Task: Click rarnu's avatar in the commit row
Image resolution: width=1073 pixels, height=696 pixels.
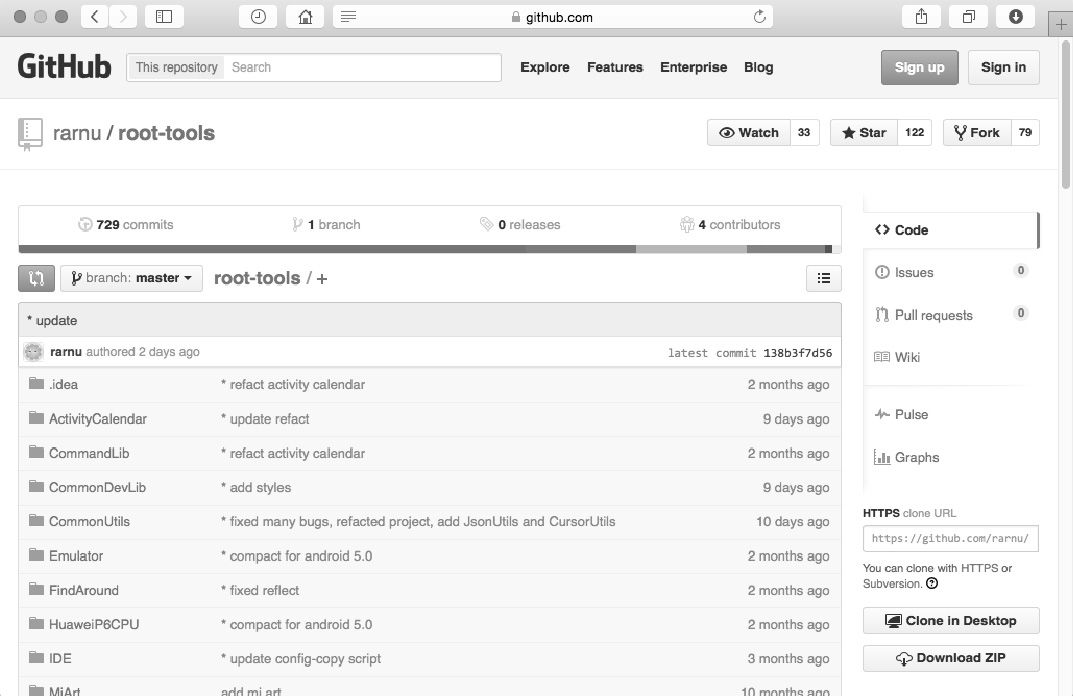Action: [34, 352]
